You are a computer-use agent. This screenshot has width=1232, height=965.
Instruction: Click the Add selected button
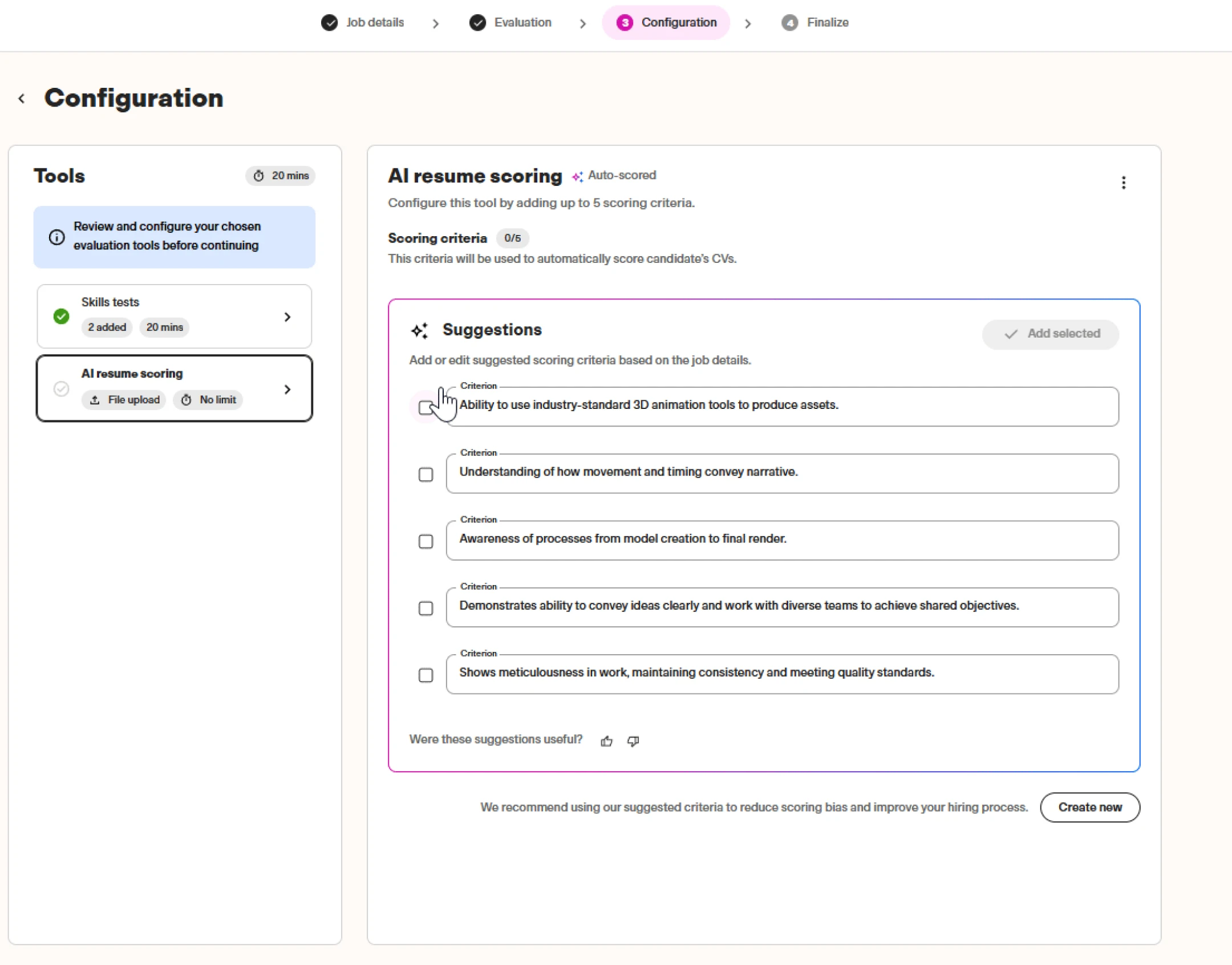click(x=1050, y=334)
